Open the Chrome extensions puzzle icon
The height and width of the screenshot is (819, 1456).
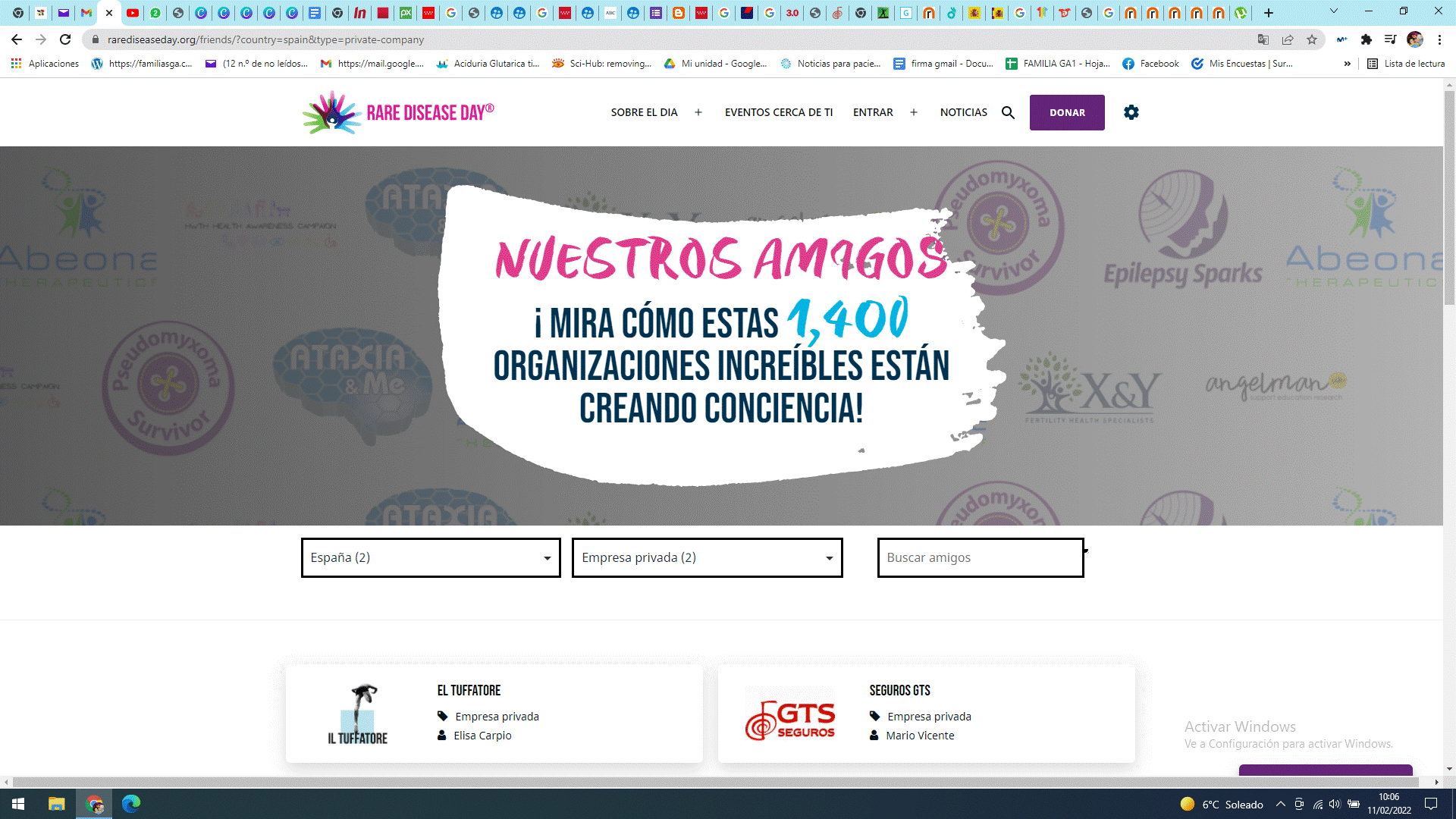tap(1367, 39)
